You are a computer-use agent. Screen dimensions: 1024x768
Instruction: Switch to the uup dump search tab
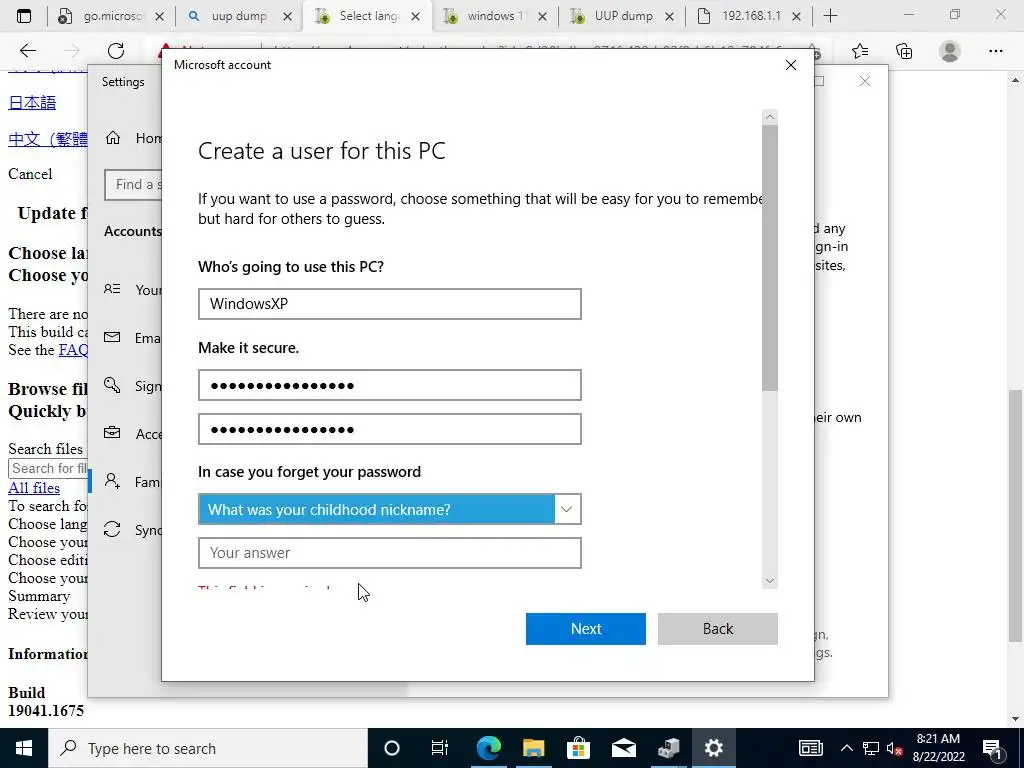pos(239,17)
